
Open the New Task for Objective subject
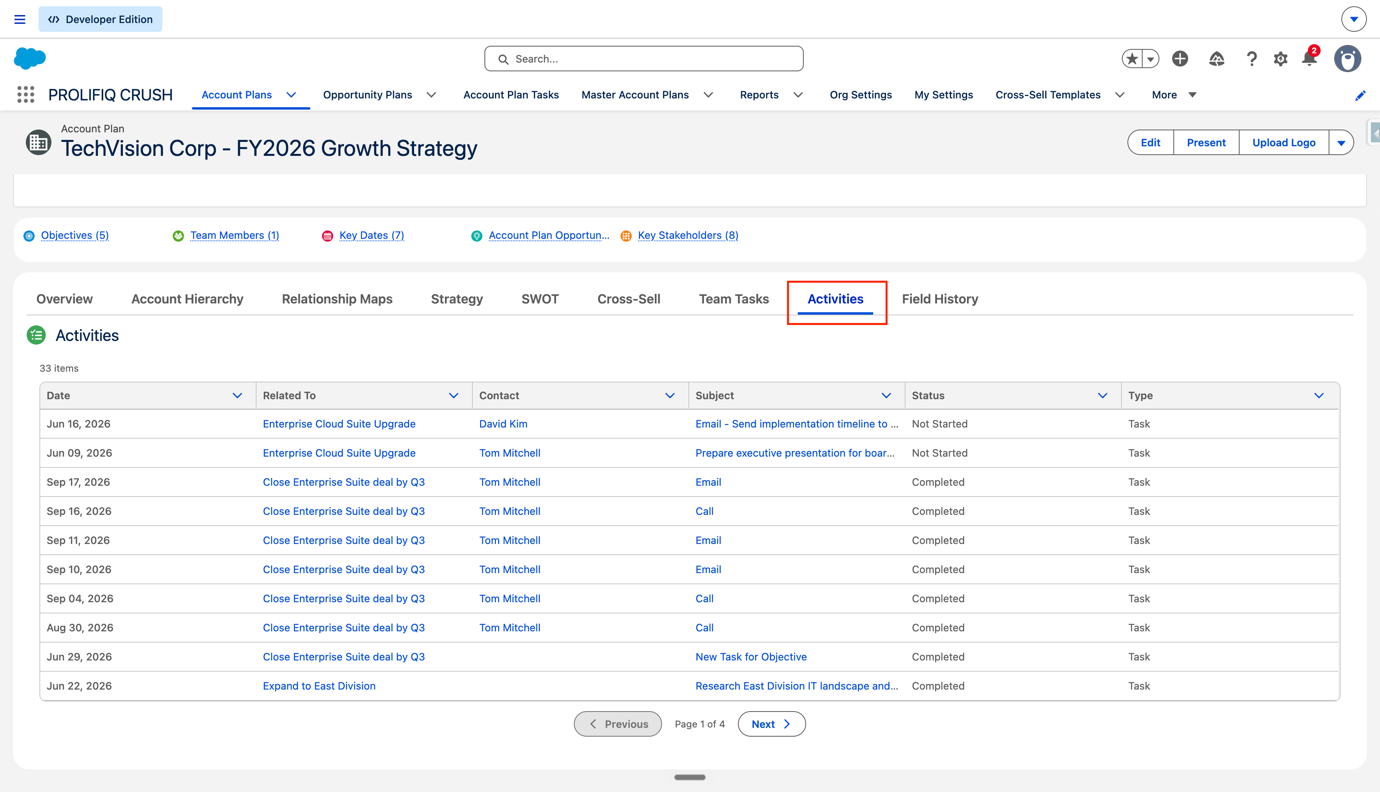[751, 657]
